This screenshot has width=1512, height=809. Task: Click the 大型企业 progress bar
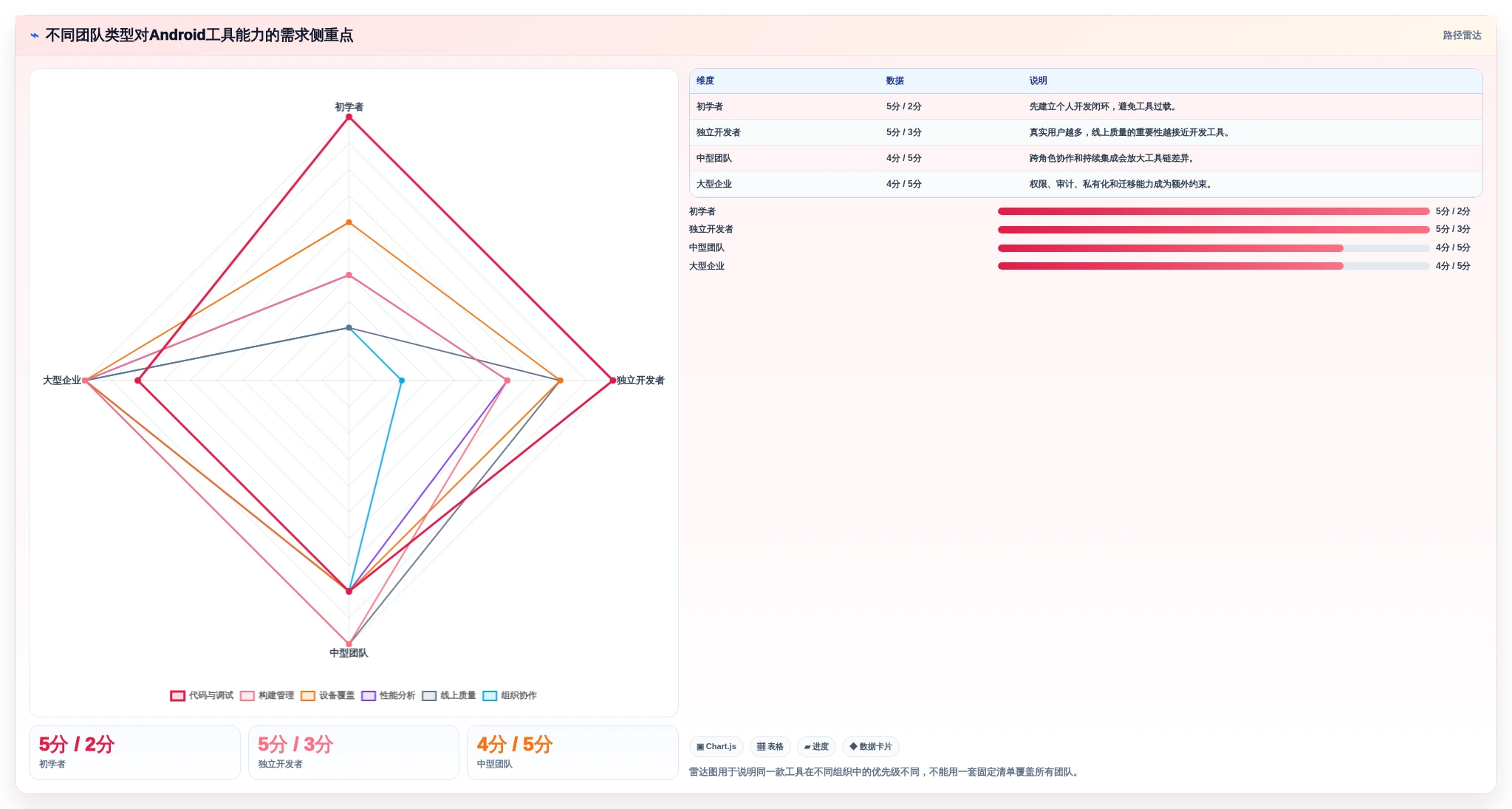[x=1214, y=266]
